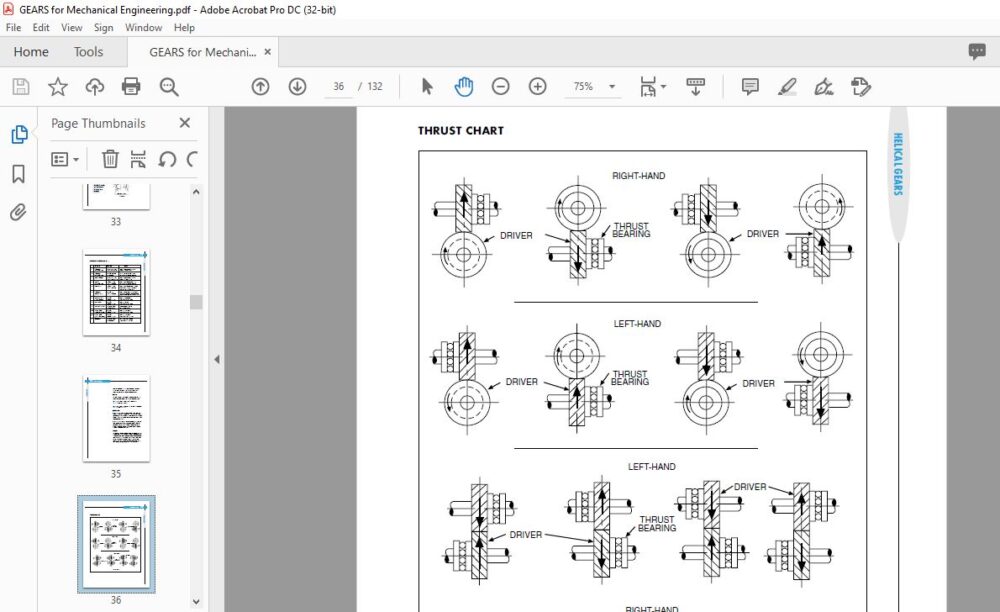1000x612 pixels.
Task: Open the View menu
Action: 71,27
